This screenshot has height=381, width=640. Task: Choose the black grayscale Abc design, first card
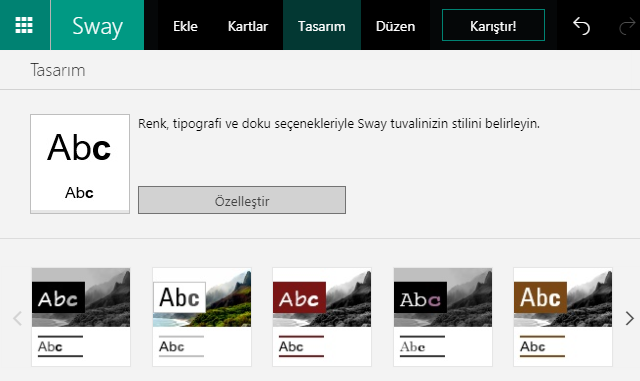pyautogui.click(x=81, y=317)
